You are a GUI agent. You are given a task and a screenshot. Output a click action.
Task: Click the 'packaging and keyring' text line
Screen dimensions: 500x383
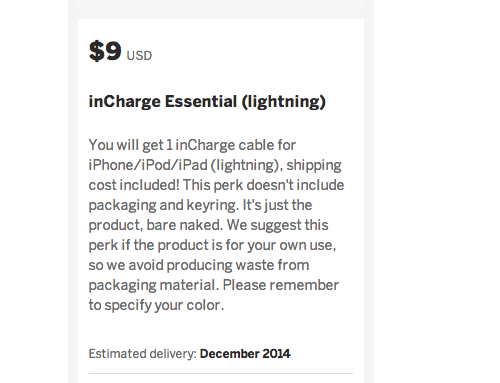click(x=200, y=205)
